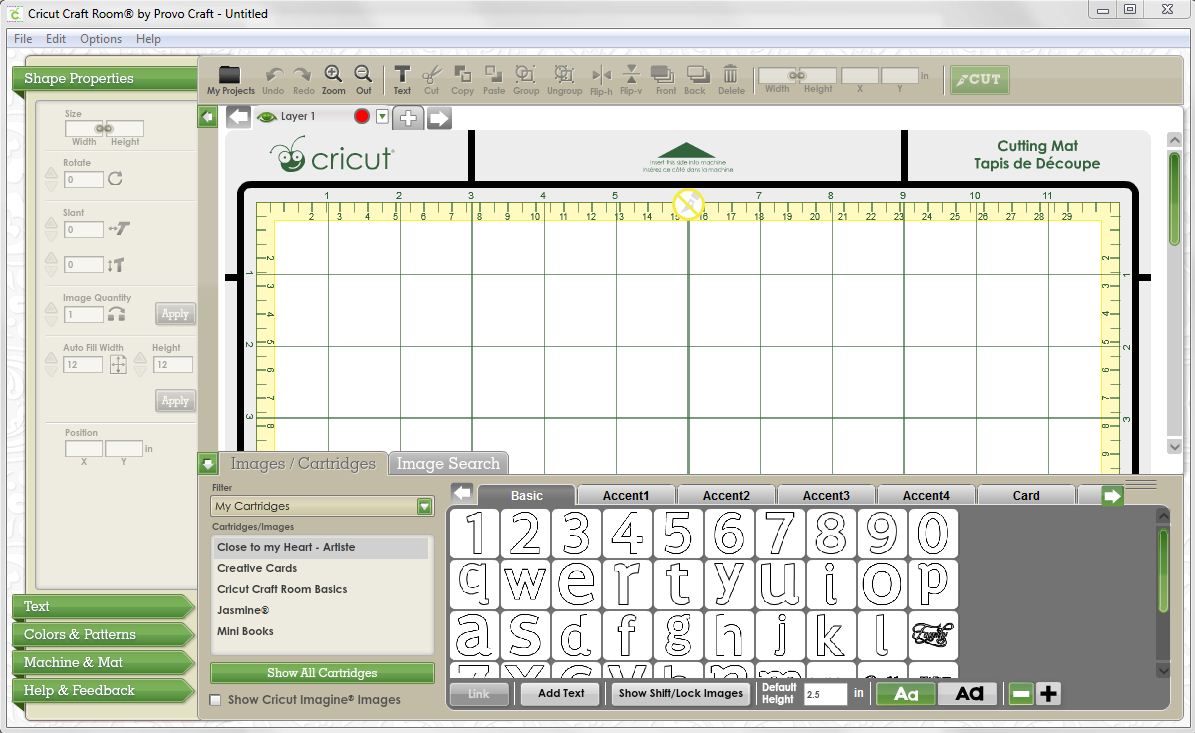Screen dimensions: 1195x733
Task: Expand the Machine & Mat panel
Action: click(104, 663)
